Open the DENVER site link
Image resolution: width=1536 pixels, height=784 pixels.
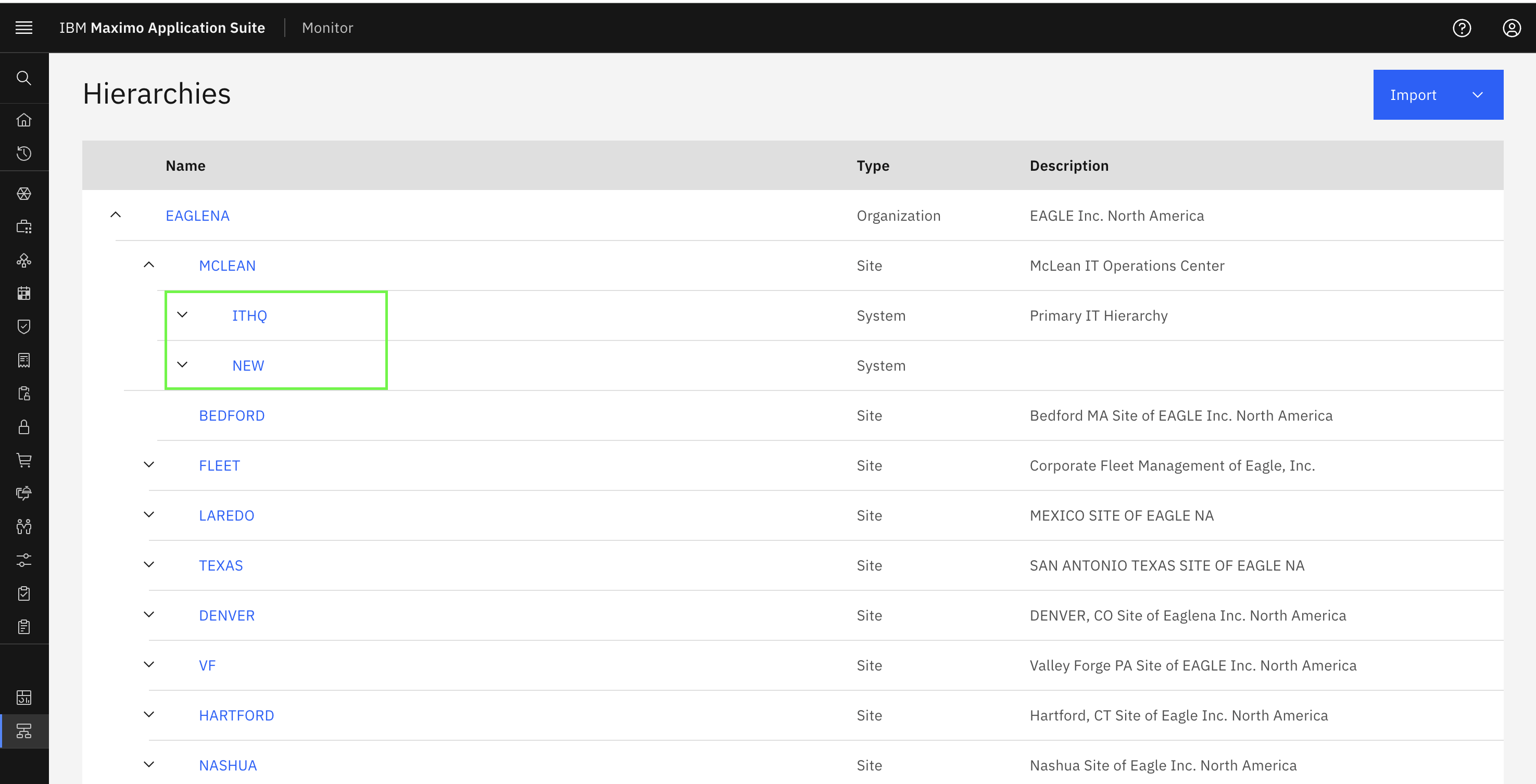click(x=226, y=615)
